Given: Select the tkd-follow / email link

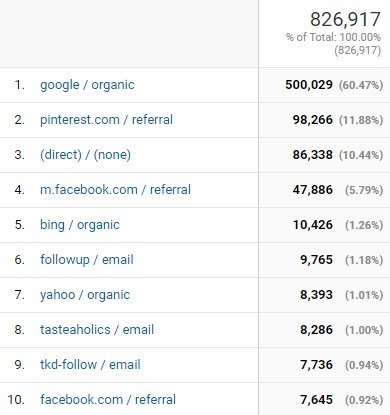Looking at the screenshot, I should pos(90,365).
